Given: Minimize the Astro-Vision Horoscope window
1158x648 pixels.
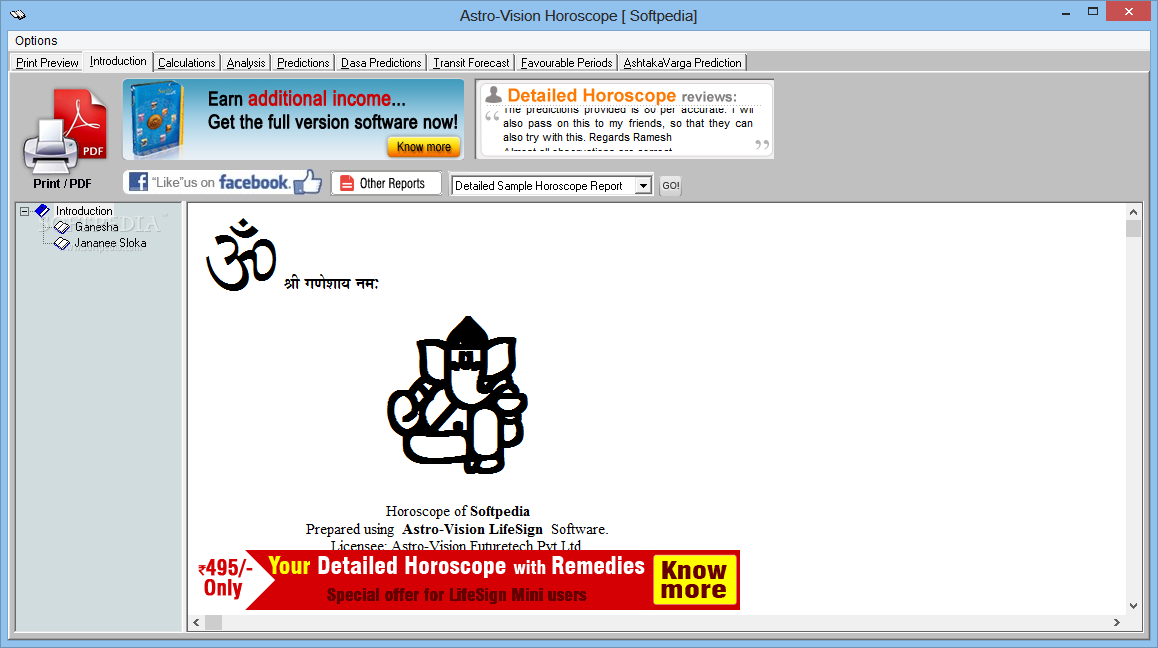Looking at the screenshot, I should 1066,13.
